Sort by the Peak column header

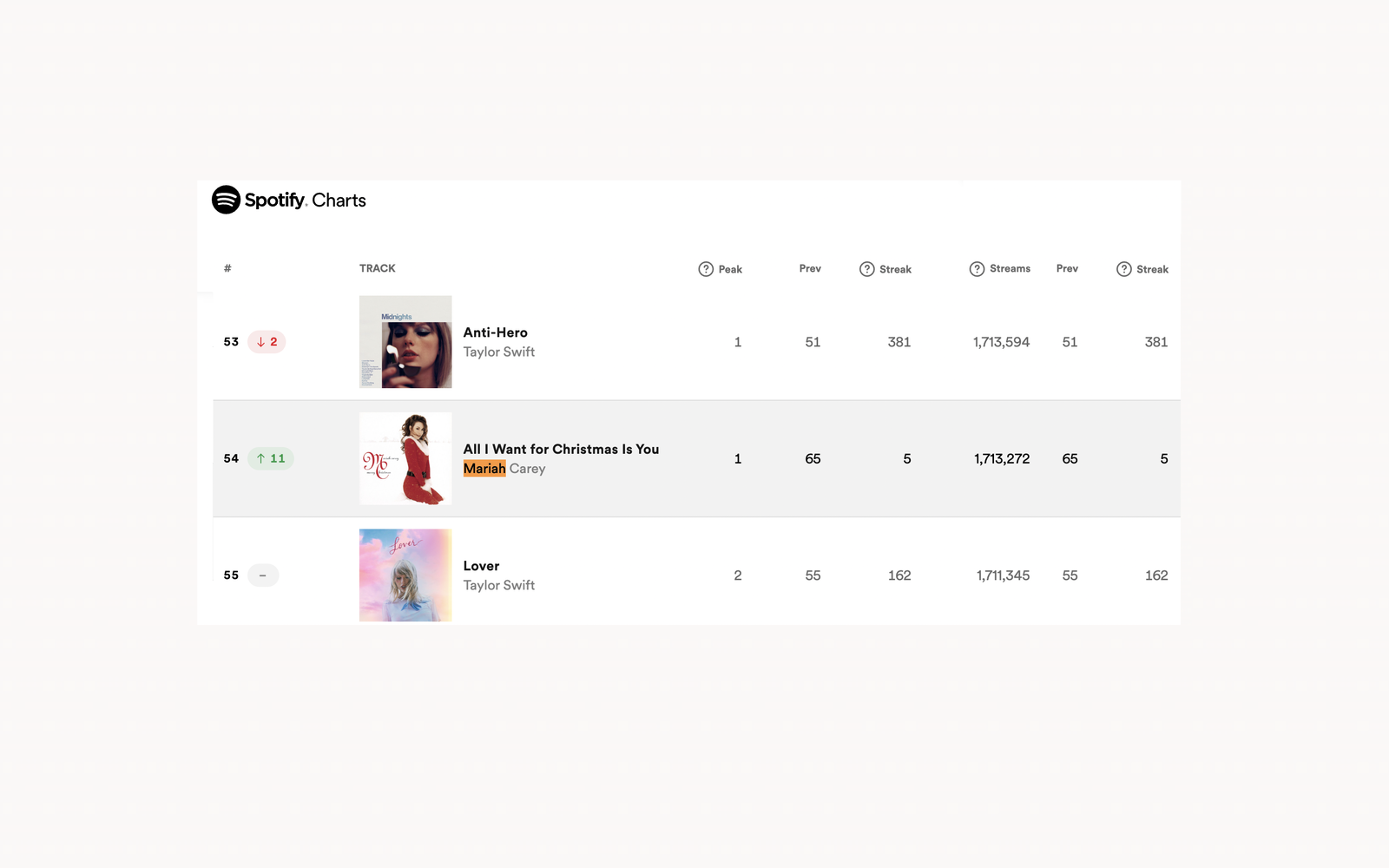pos(730,269)
